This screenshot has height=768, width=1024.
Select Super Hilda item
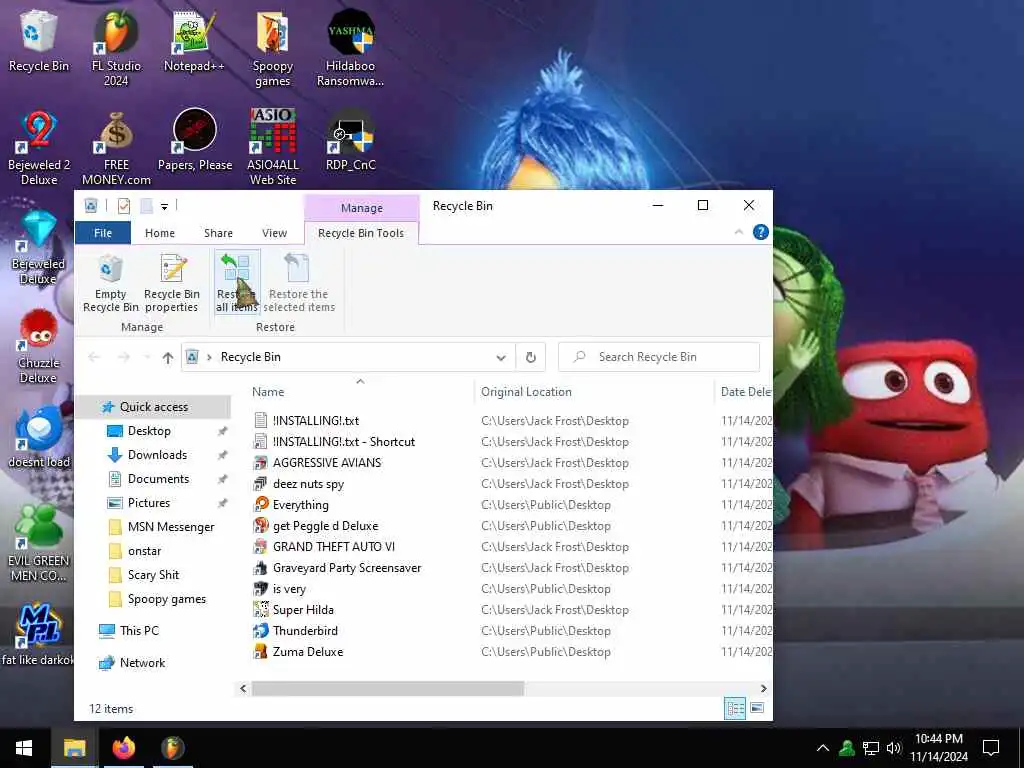303,610
